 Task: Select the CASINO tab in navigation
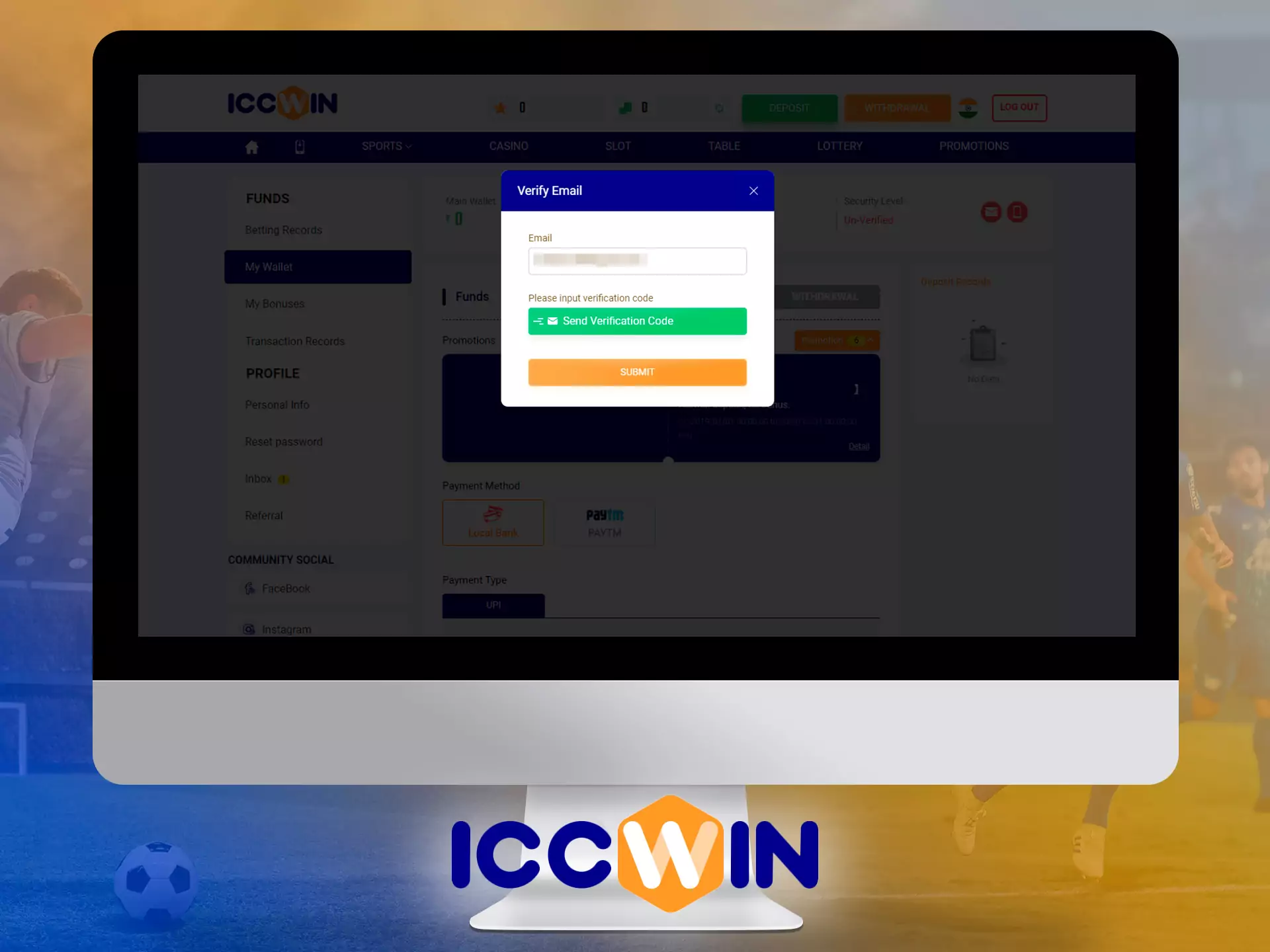(x=508, y=146)
